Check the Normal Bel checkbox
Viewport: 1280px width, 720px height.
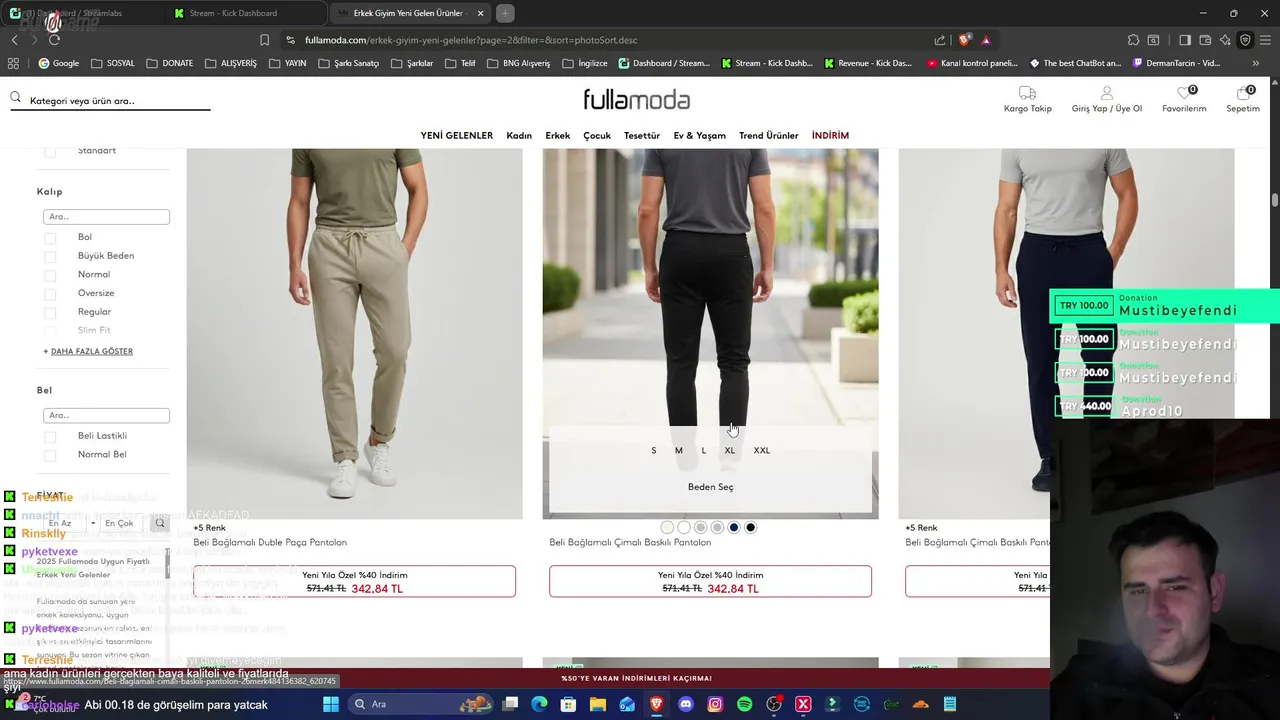coord(50,455)
